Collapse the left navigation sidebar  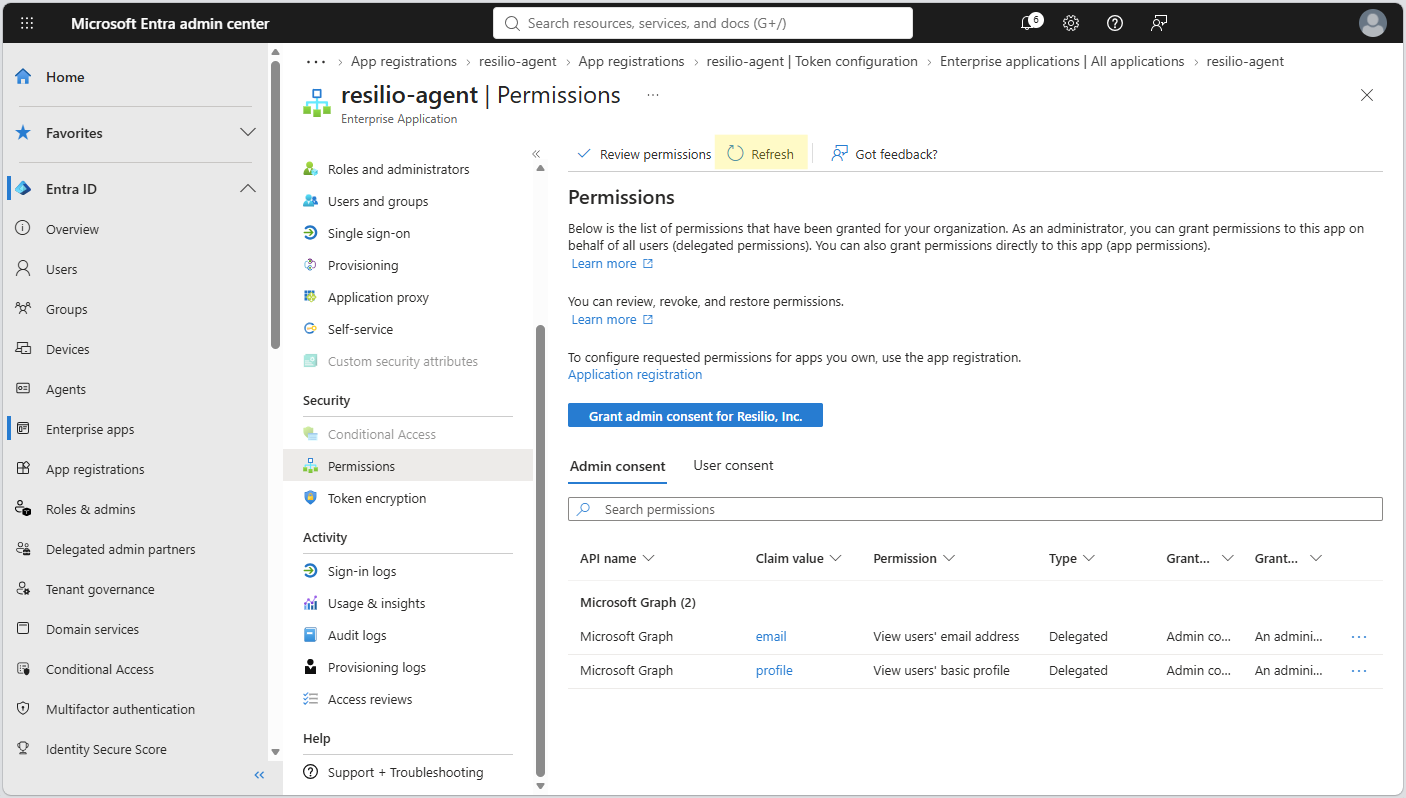(259, 775)
